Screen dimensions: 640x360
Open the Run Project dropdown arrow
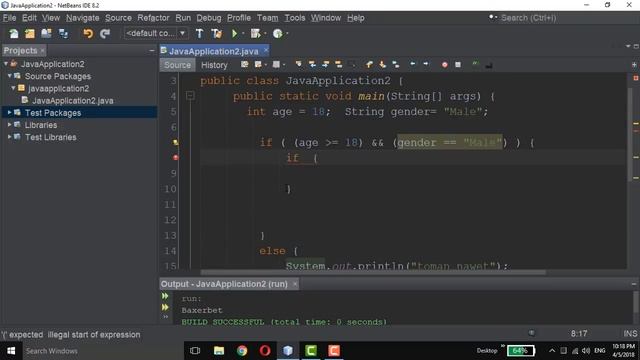coord(243,33)
